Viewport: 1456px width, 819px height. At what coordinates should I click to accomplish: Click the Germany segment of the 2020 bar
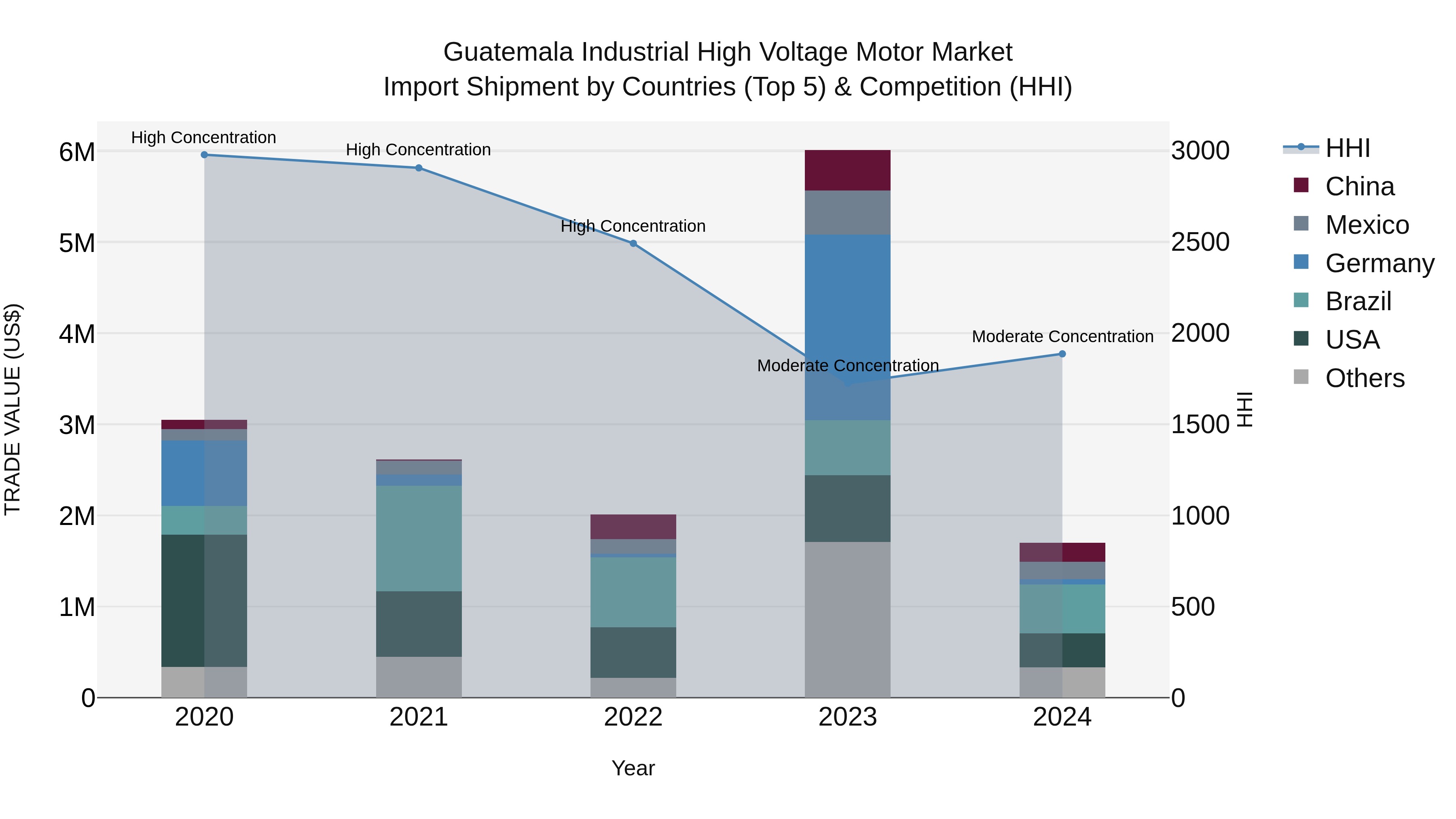point(204,473)
